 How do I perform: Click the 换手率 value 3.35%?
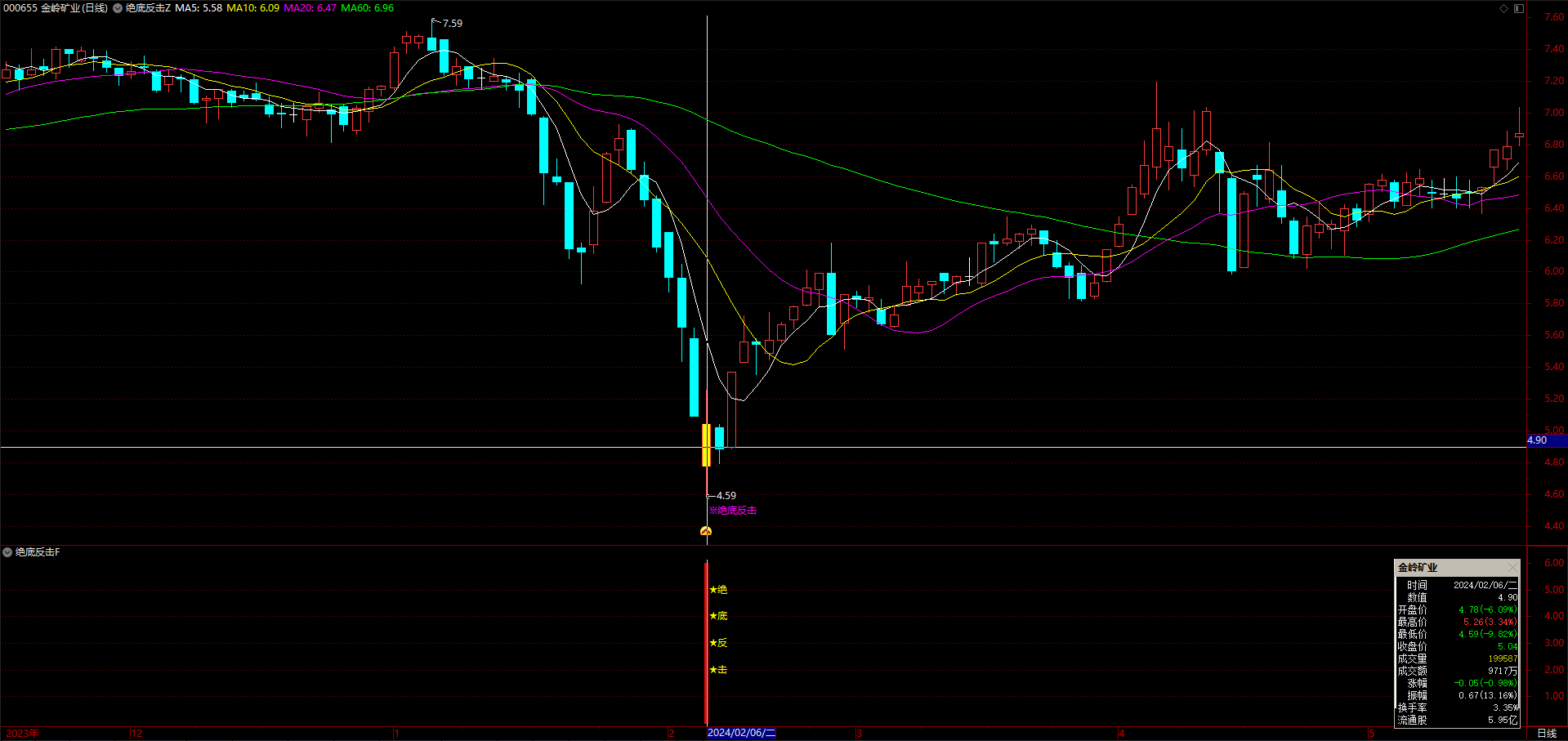coord(1505,708)
